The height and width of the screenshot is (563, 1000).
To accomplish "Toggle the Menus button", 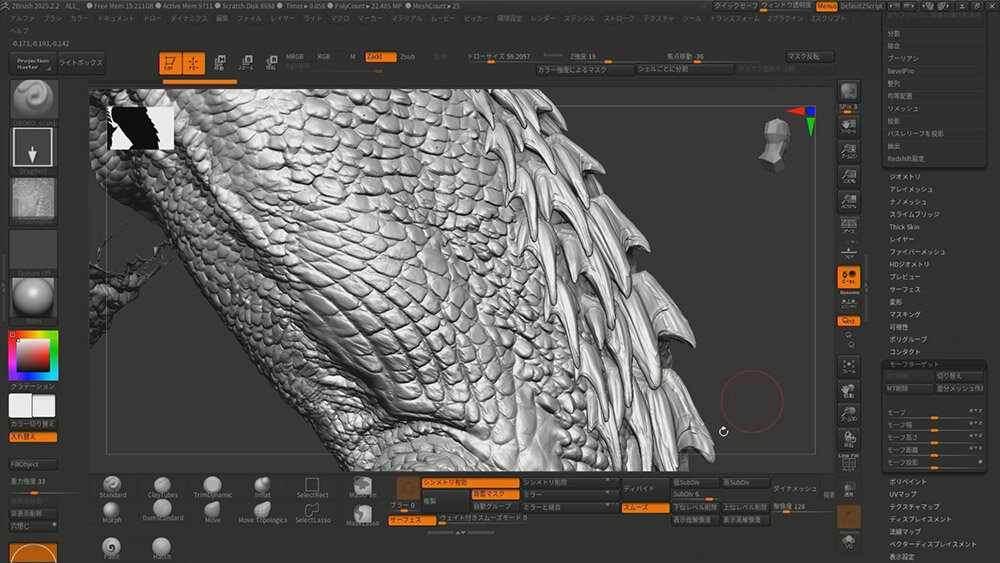I will point(827,6).
